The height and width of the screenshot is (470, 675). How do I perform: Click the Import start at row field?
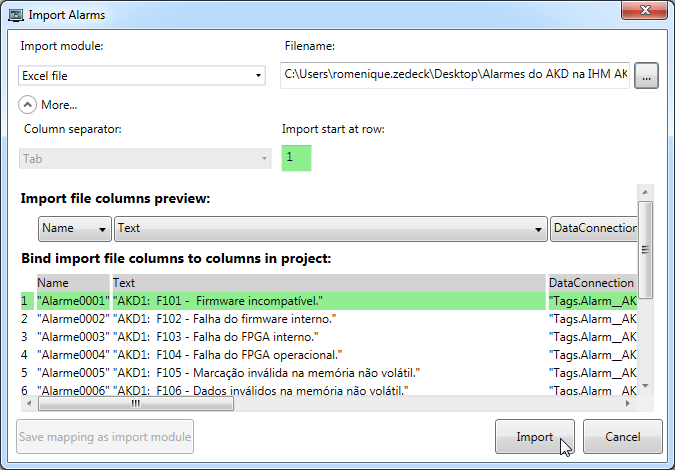(x=296, y=158)
